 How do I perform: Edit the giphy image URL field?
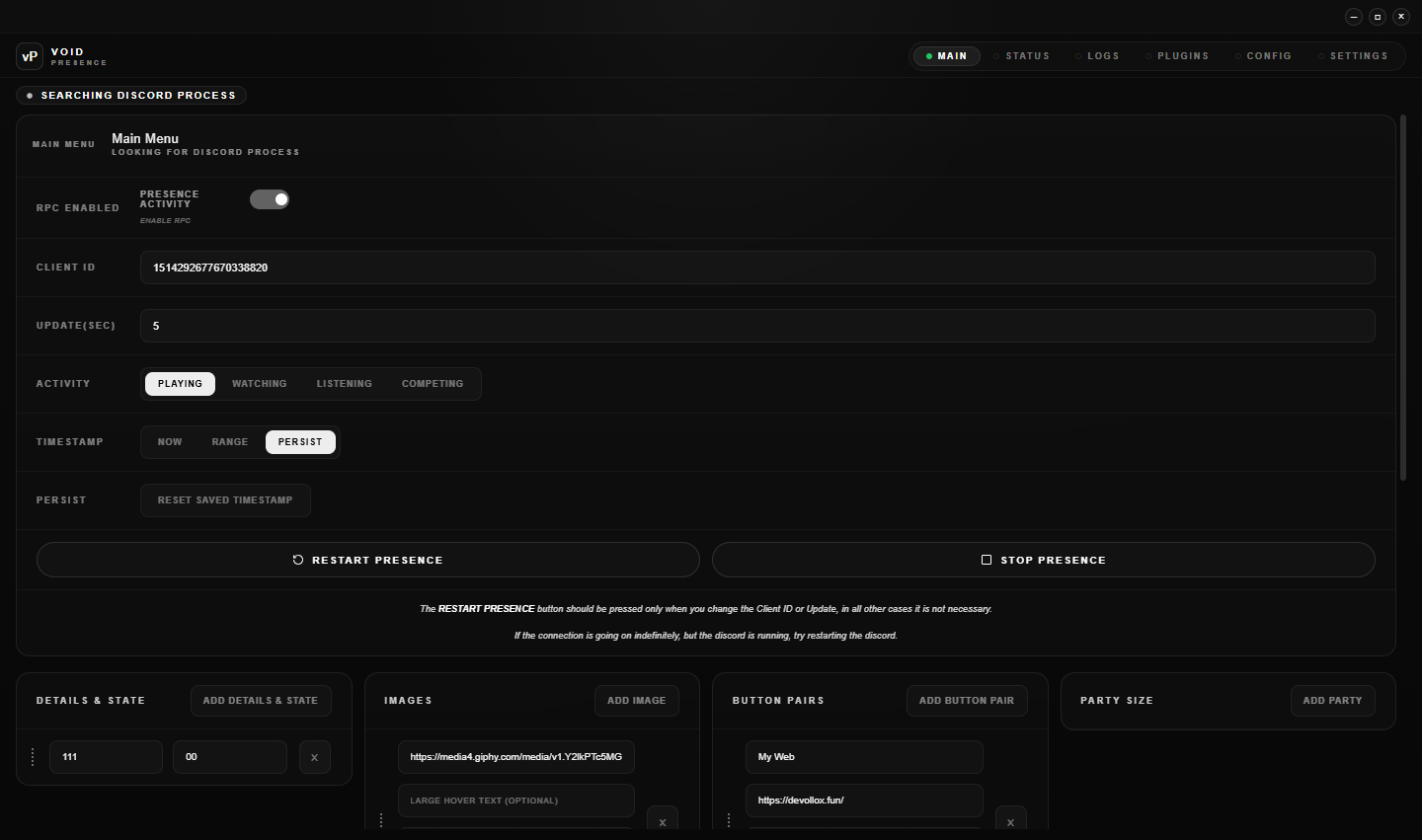tap(516, 757)
